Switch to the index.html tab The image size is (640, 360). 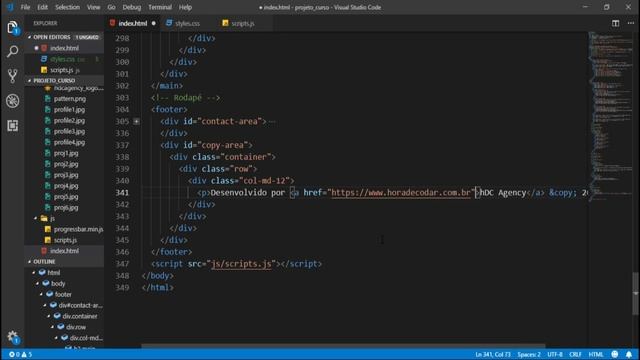[x=133, y=23]
